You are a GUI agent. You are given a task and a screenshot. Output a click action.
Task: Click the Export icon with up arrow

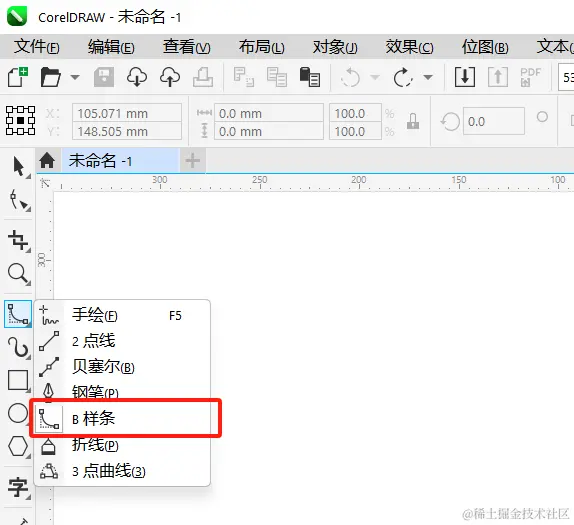point(498,77)
